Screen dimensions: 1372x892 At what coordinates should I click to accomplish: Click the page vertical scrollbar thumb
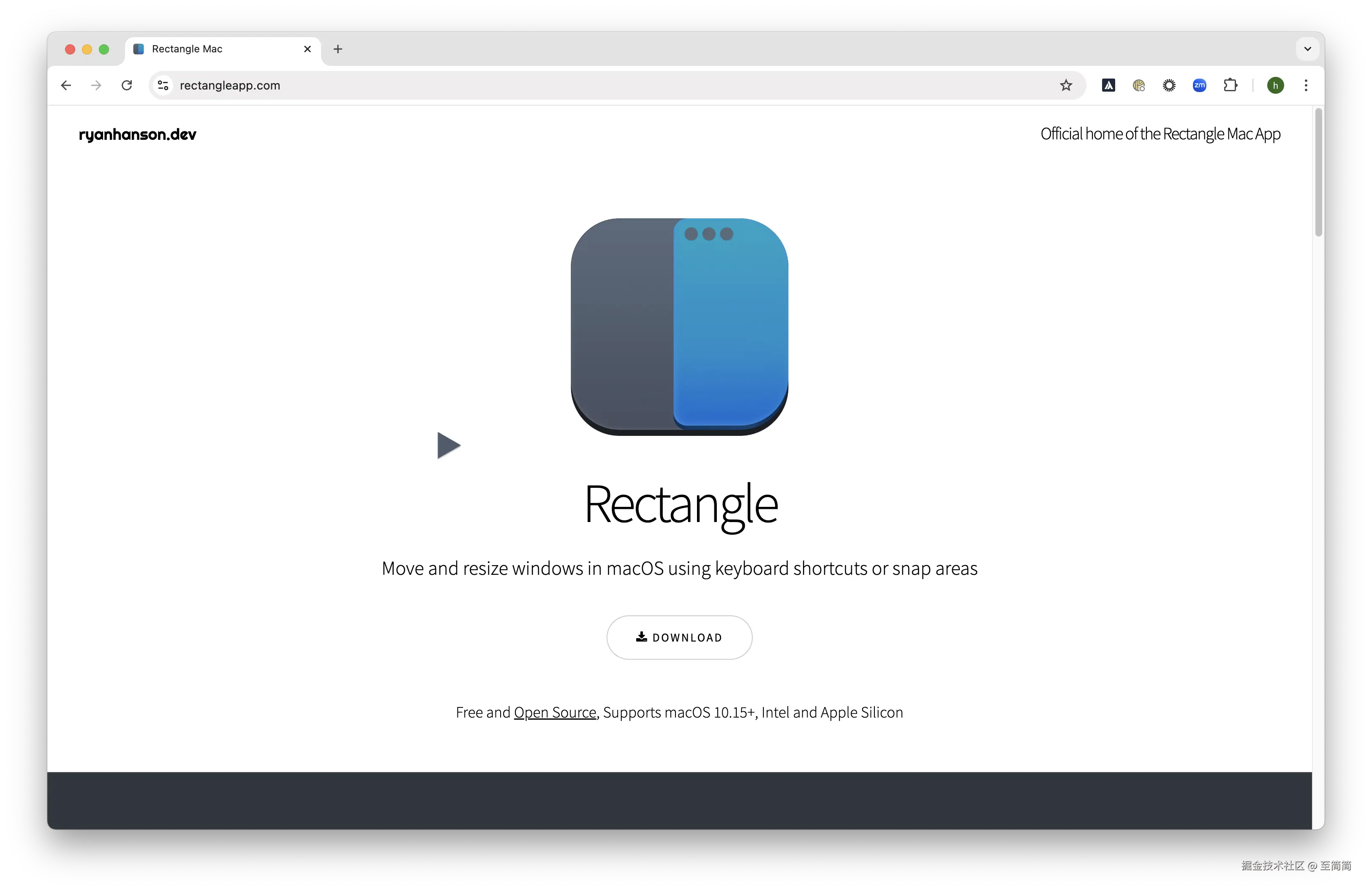[x=1318, y=173]
